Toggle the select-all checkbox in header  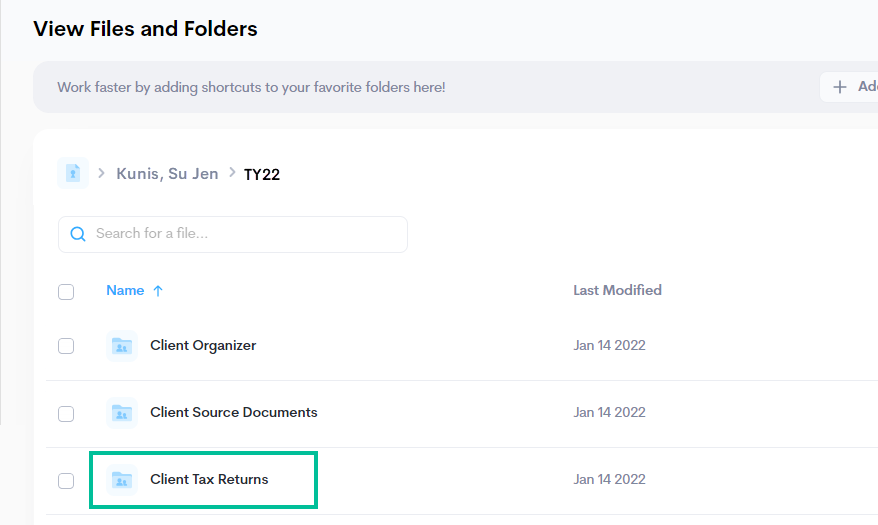[66, 292]
